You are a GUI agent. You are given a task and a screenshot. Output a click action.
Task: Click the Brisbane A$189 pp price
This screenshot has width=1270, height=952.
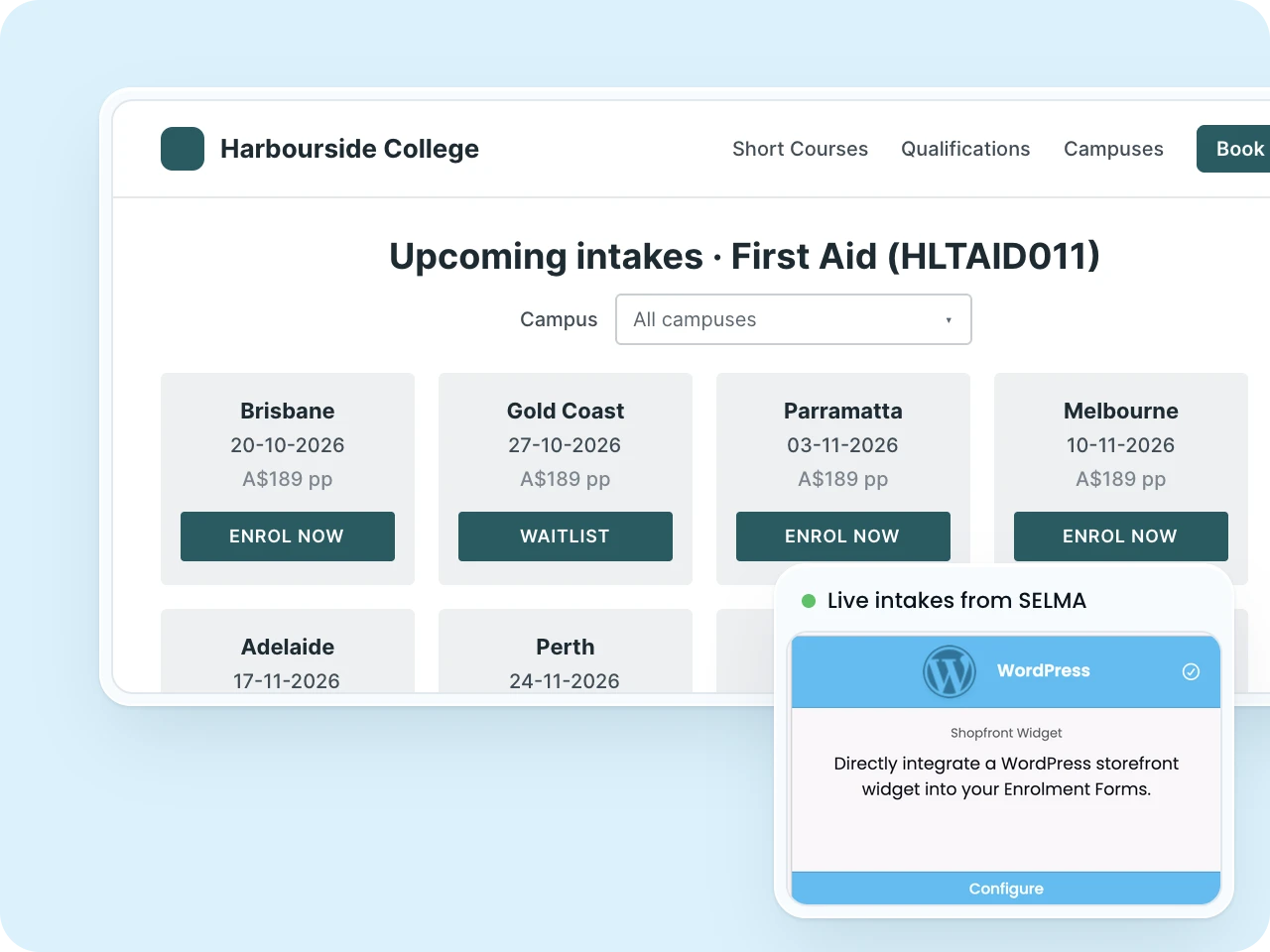288,479
